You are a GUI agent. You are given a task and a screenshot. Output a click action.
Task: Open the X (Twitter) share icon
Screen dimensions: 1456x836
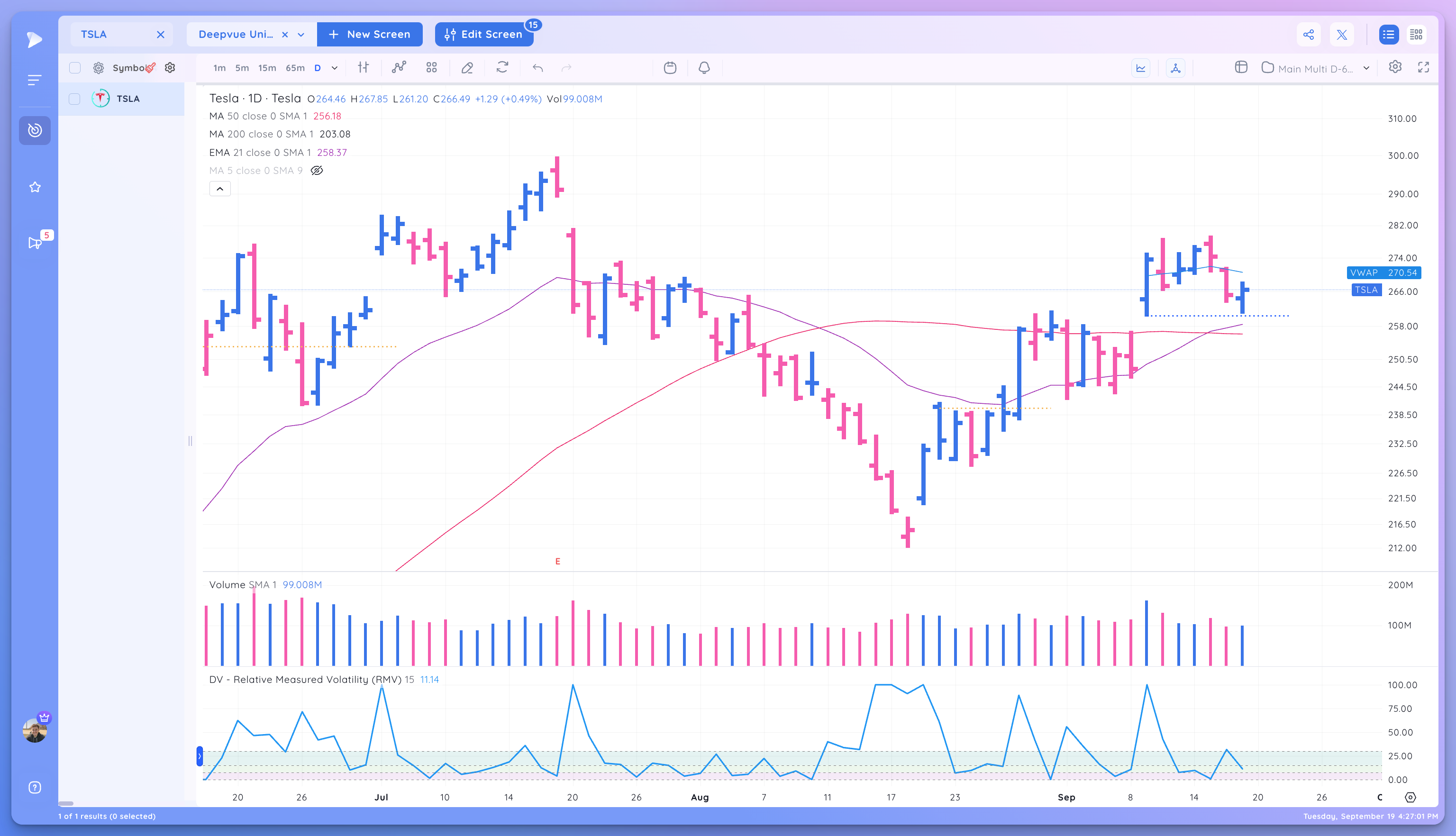pyautogui.click(x=1342, y=35)
